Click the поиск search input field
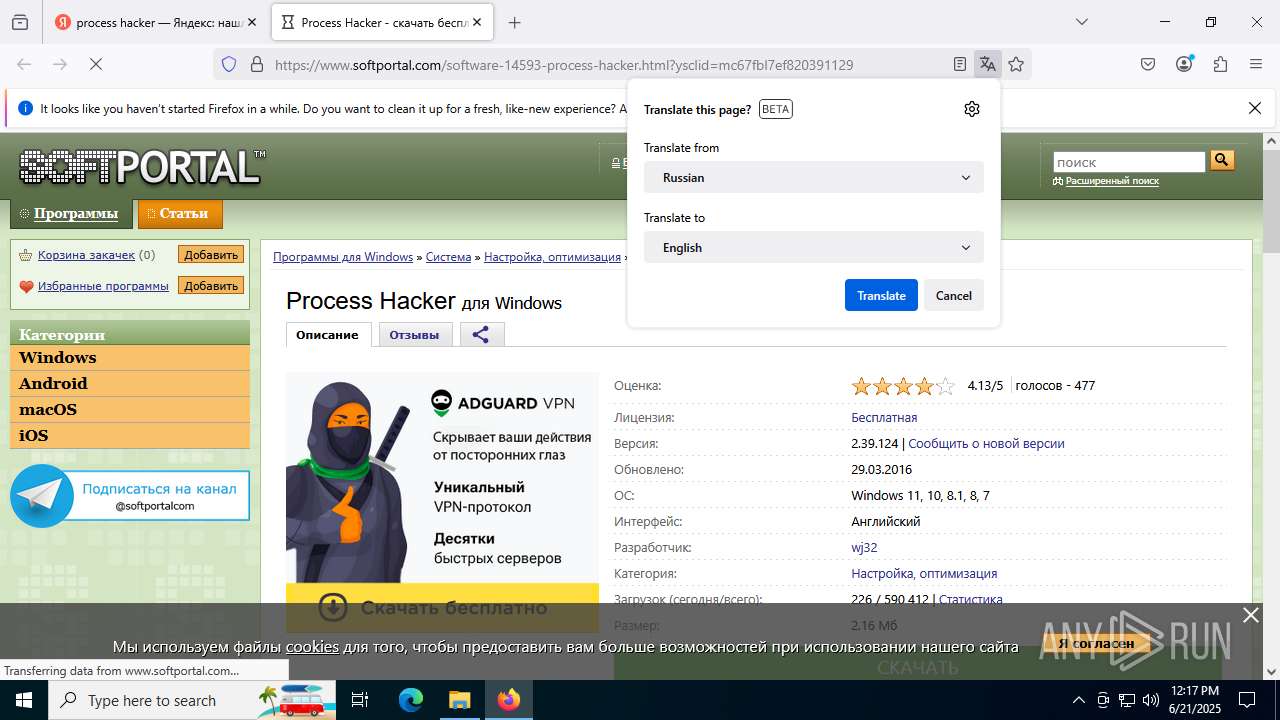 click(1129, 162)
